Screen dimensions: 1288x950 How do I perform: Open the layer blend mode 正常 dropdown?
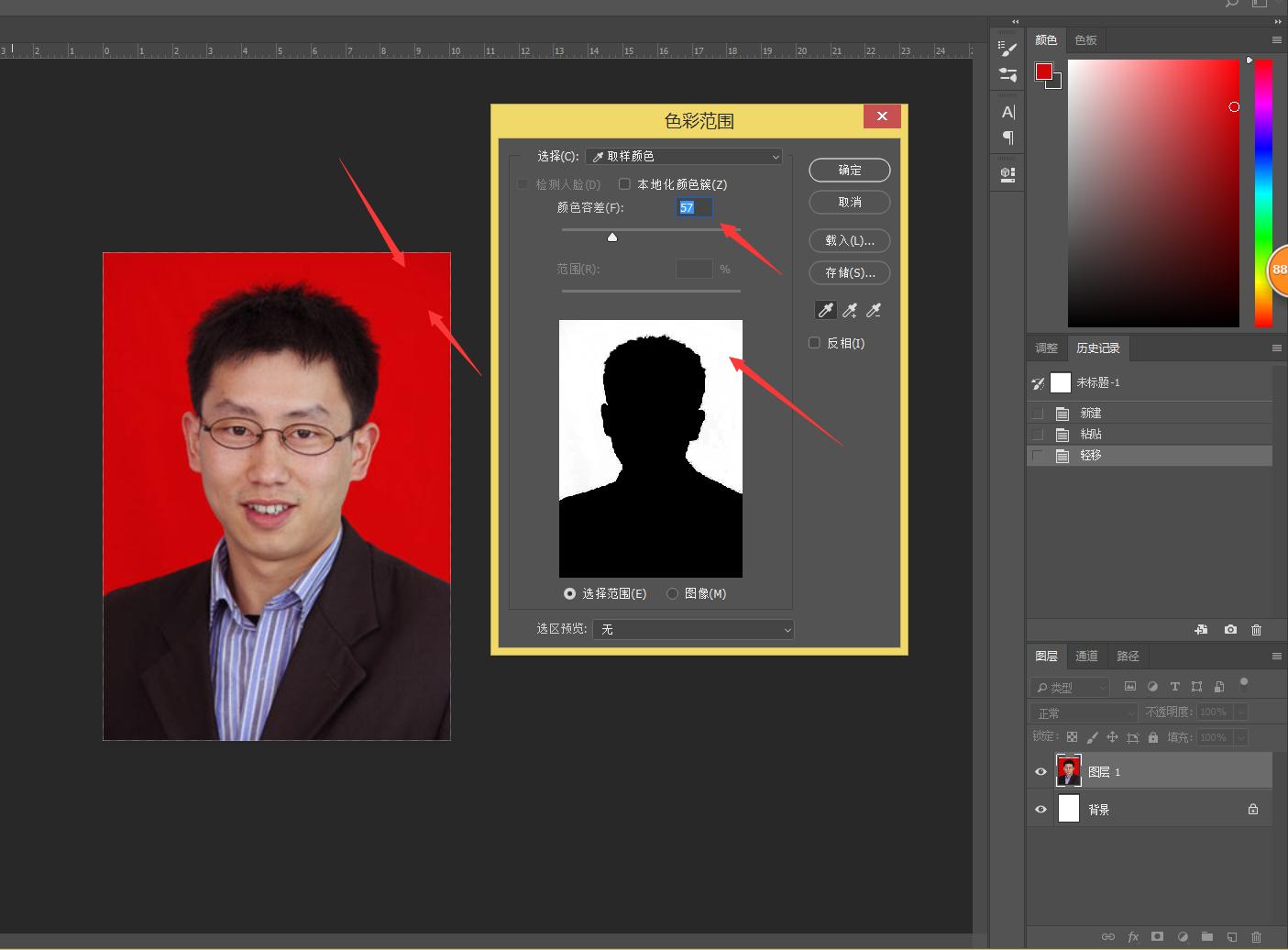pyautogui.click(x=1083, y=712)
